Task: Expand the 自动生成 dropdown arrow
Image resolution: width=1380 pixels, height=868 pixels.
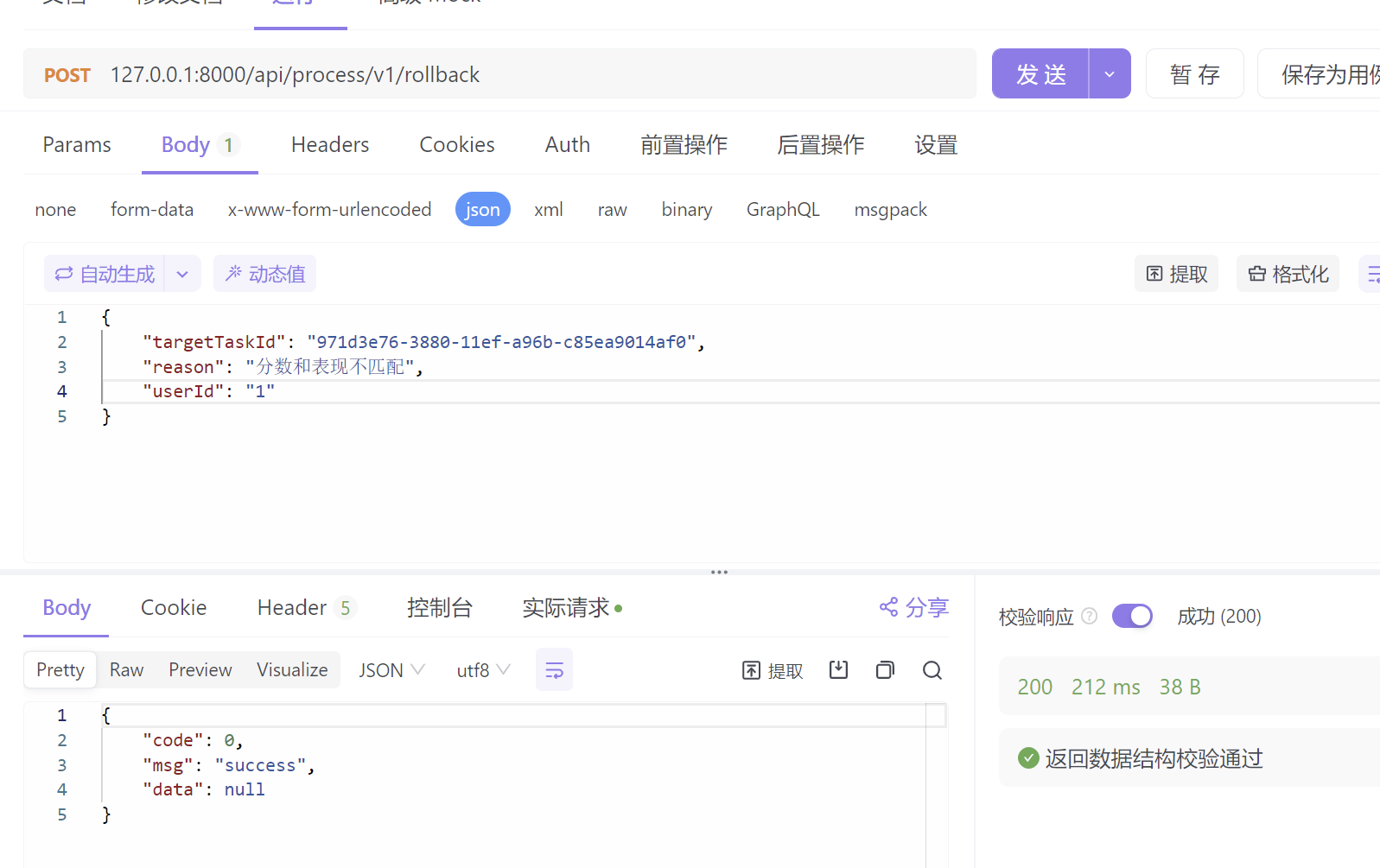Action: (x=182, y=274)
